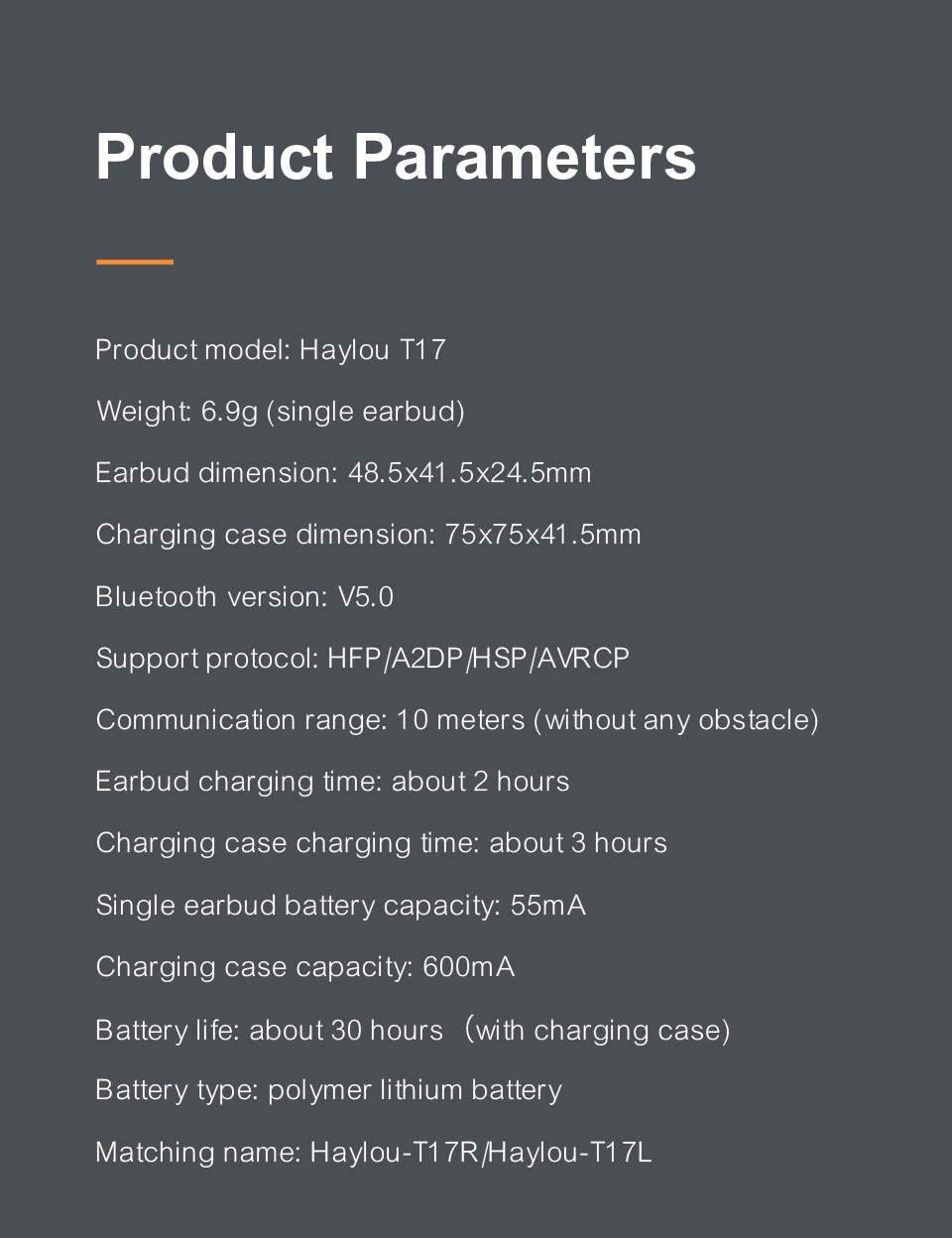This screenshot has height=1238, width=952.
Task: Click the Communication range 10 meters text
Action: (x=457, y=720)
